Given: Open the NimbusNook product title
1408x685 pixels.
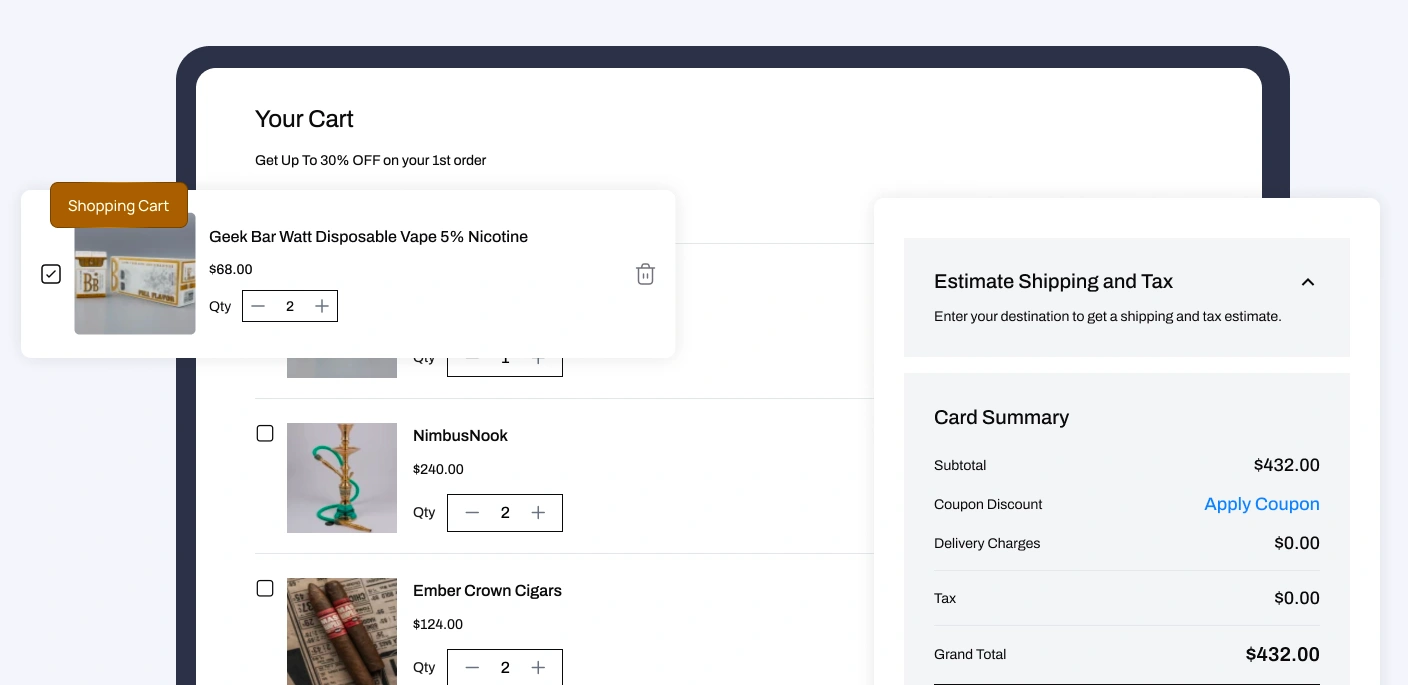Looking at the screenshot, I should [460, 436].
